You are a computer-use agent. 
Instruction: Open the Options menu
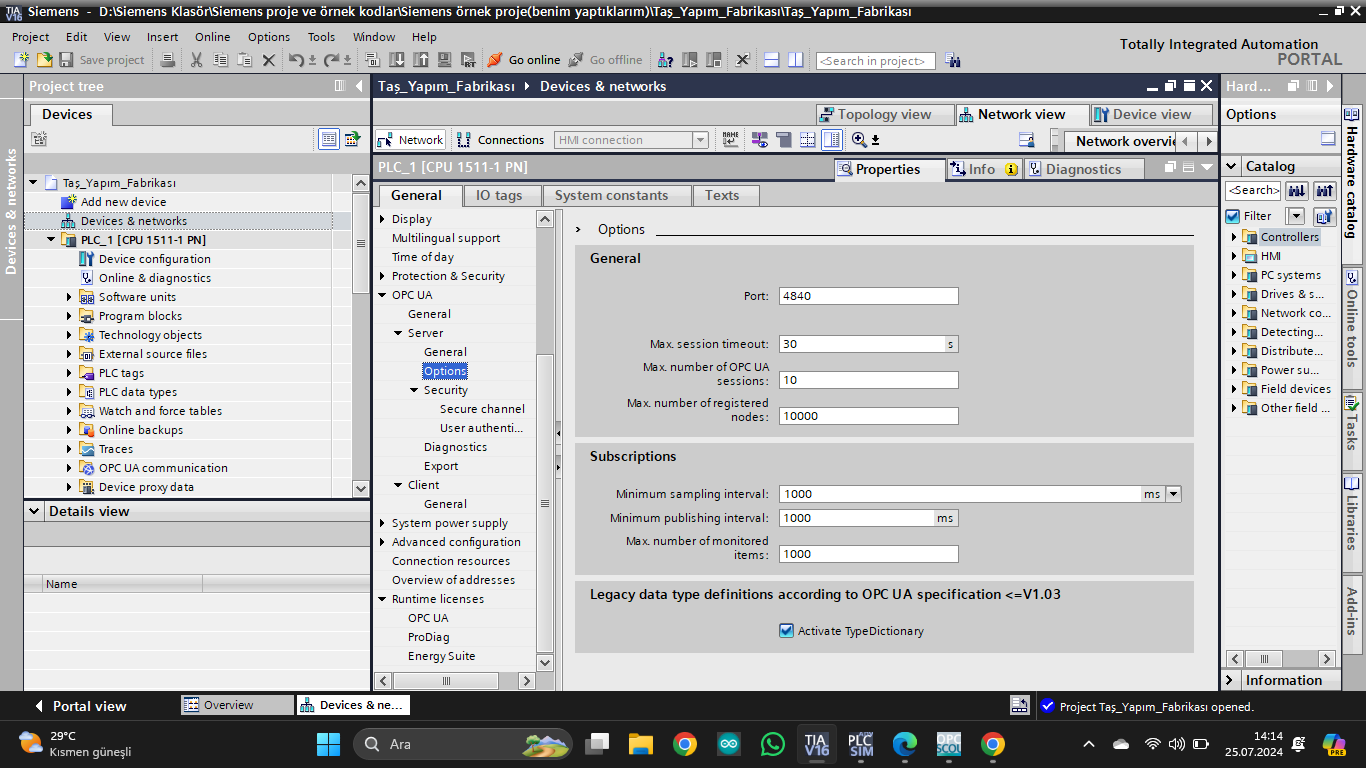(x=269, y=37)
